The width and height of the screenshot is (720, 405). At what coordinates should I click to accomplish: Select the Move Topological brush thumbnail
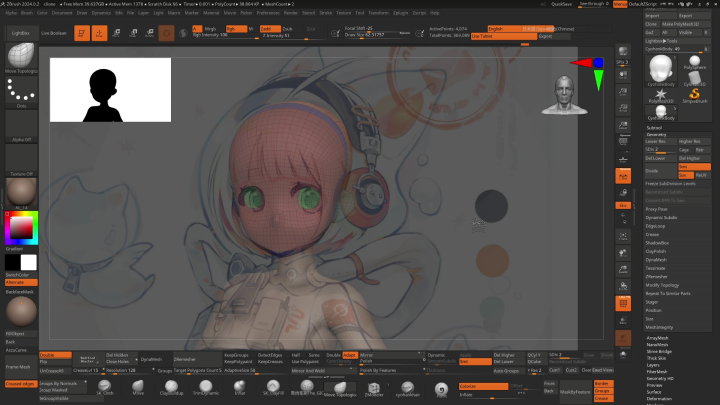(20, 60)
